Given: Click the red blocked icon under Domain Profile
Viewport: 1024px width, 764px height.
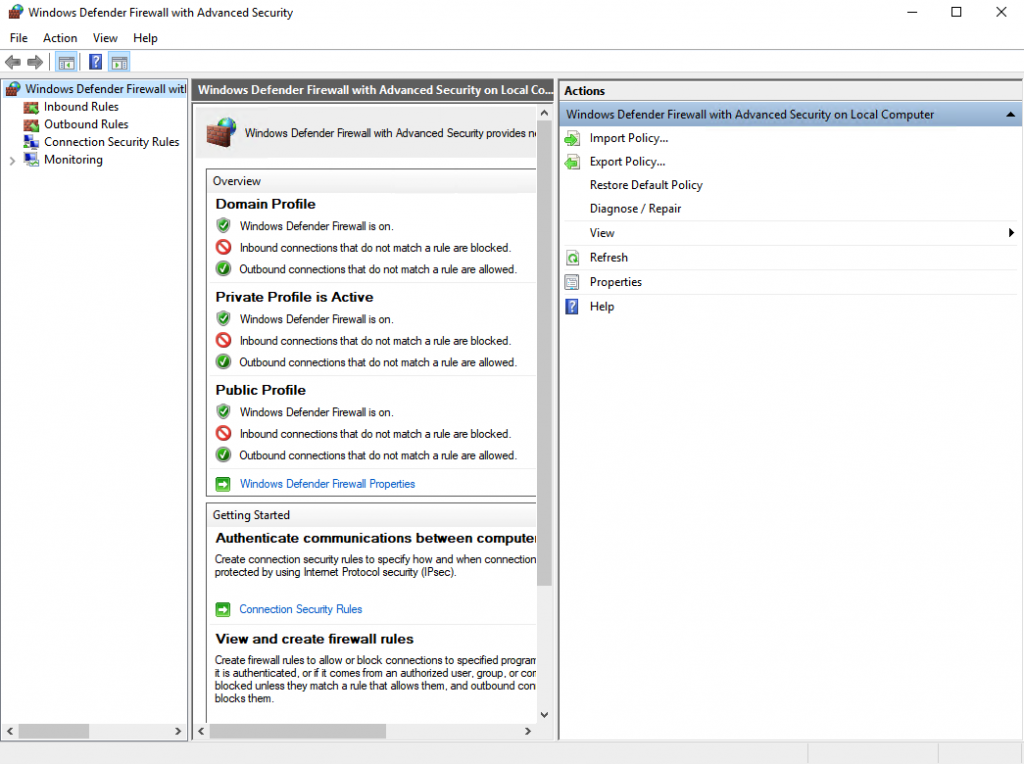Looking at the screenshot, I should [x=223, y=247].
